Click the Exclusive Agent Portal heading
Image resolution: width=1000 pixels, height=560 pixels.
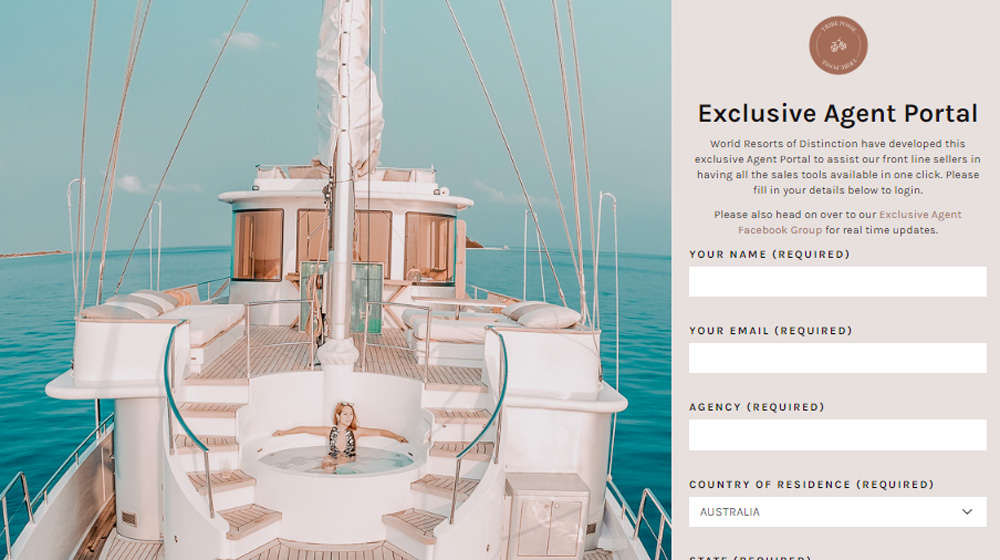tap(837, 114)
